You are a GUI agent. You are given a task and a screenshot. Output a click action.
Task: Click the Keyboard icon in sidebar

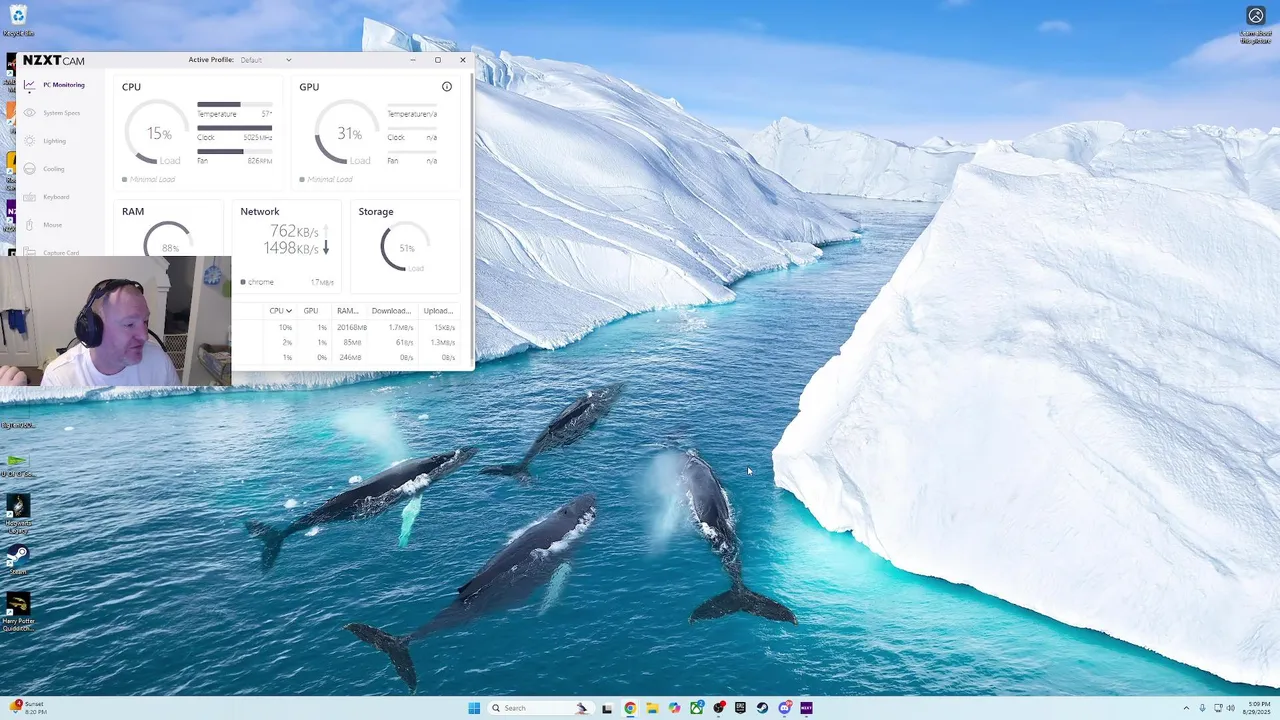coord(30,197)
